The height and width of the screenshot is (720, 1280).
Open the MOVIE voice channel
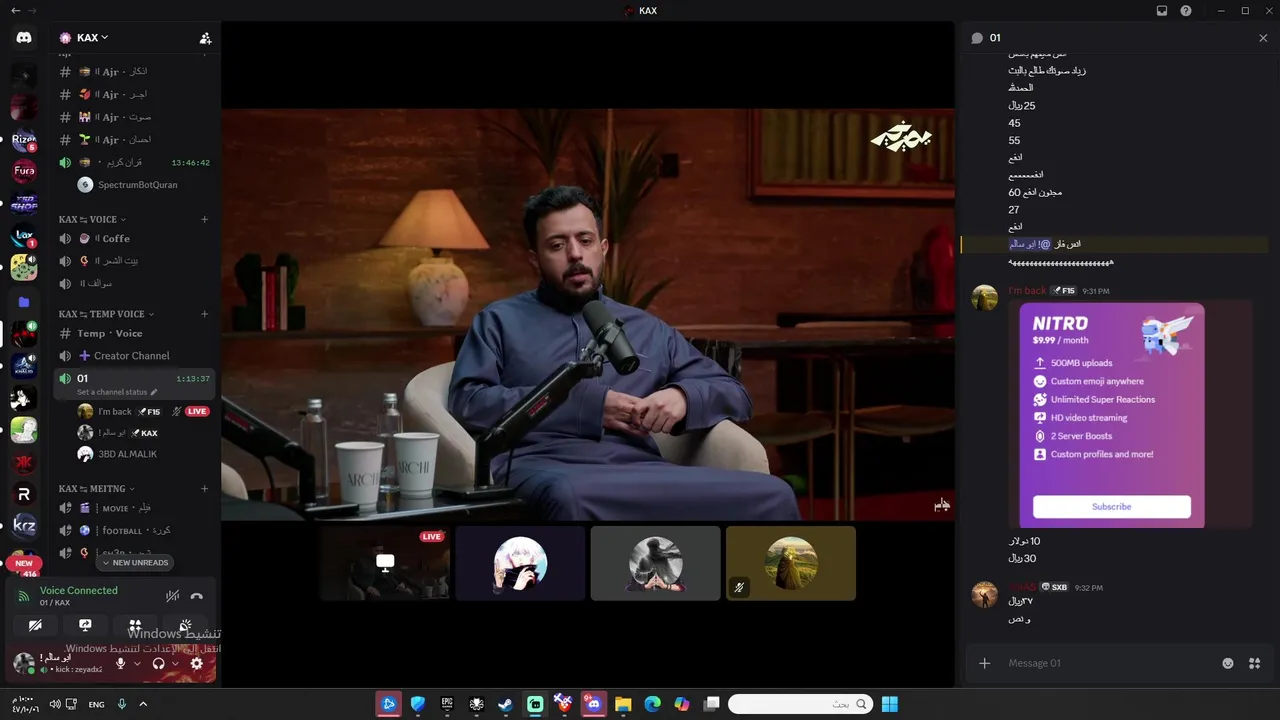134,508
